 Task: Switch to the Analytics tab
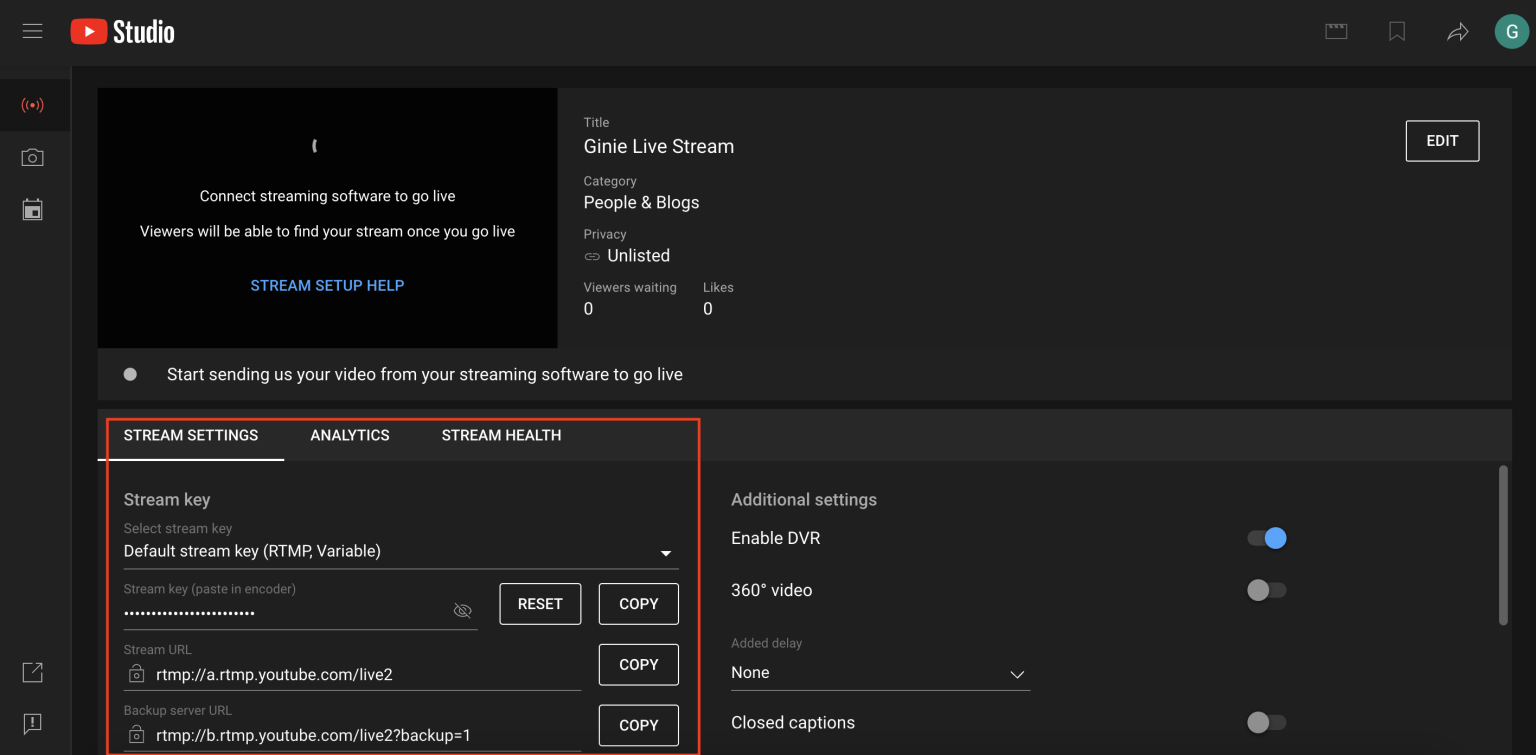tap(350, 435)
